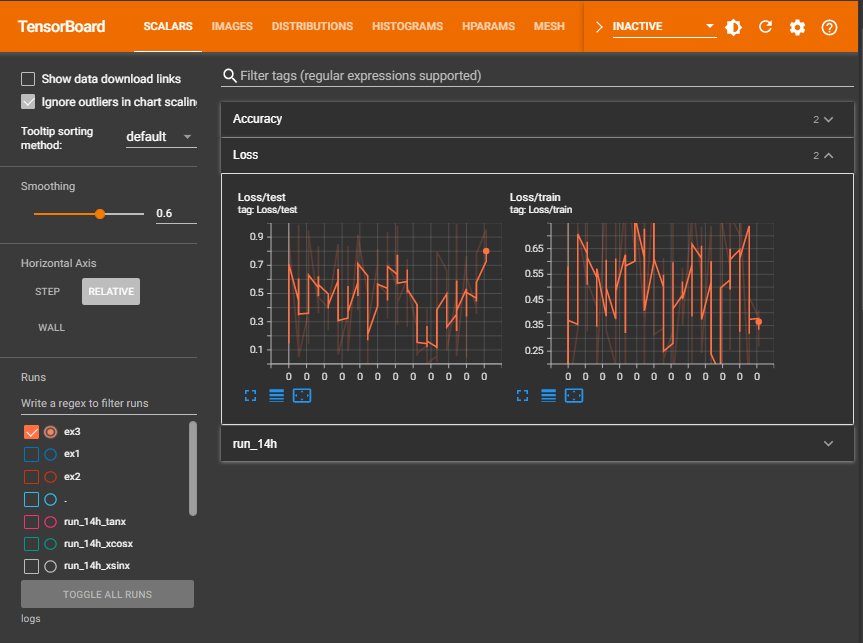This screenshot has height=643, width=863.
Task: Select only run_14h_tanx radio button
Action: (x=51, y=522)
